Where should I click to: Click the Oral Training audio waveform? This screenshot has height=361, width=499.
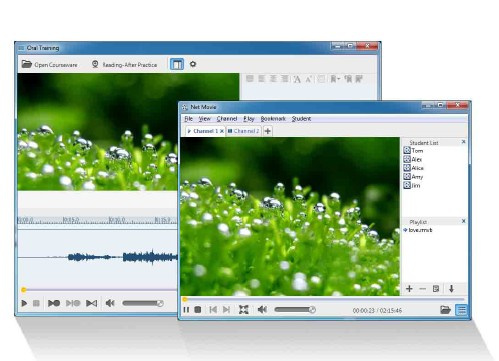click(98, 257)
